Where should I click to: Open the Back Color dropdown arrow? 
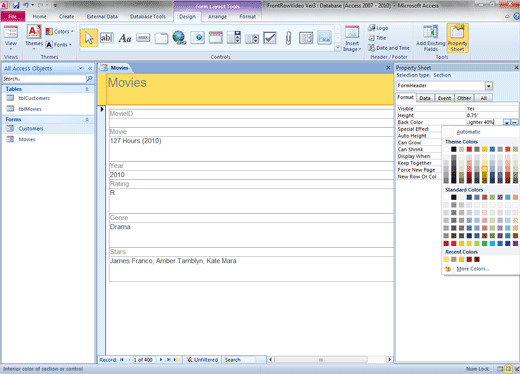pos(506,122)
